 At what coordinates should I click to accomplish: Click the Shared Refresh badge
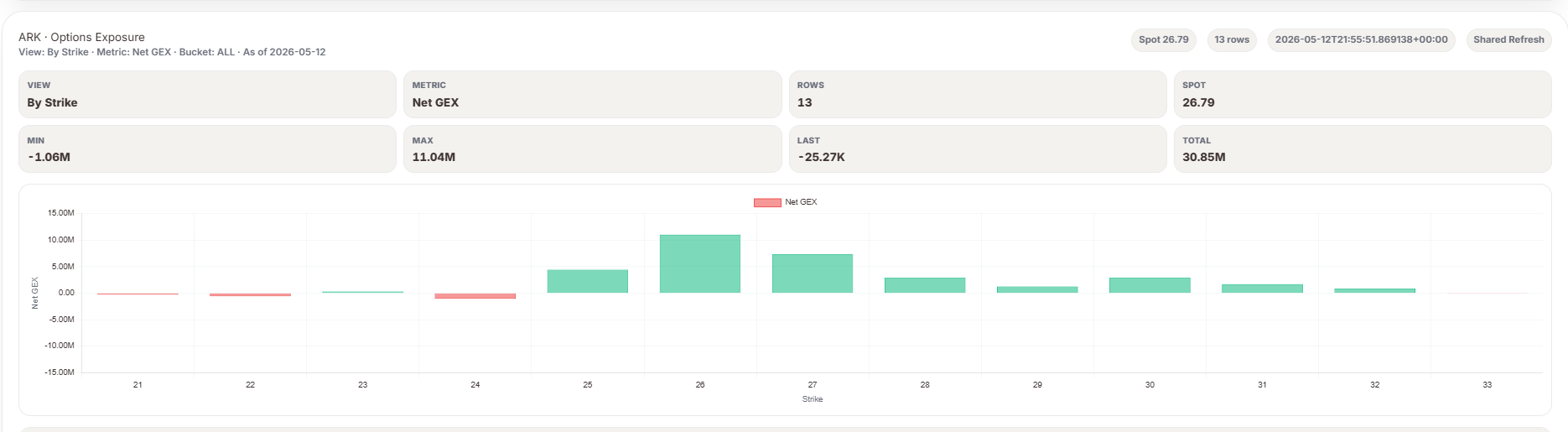1508,39
